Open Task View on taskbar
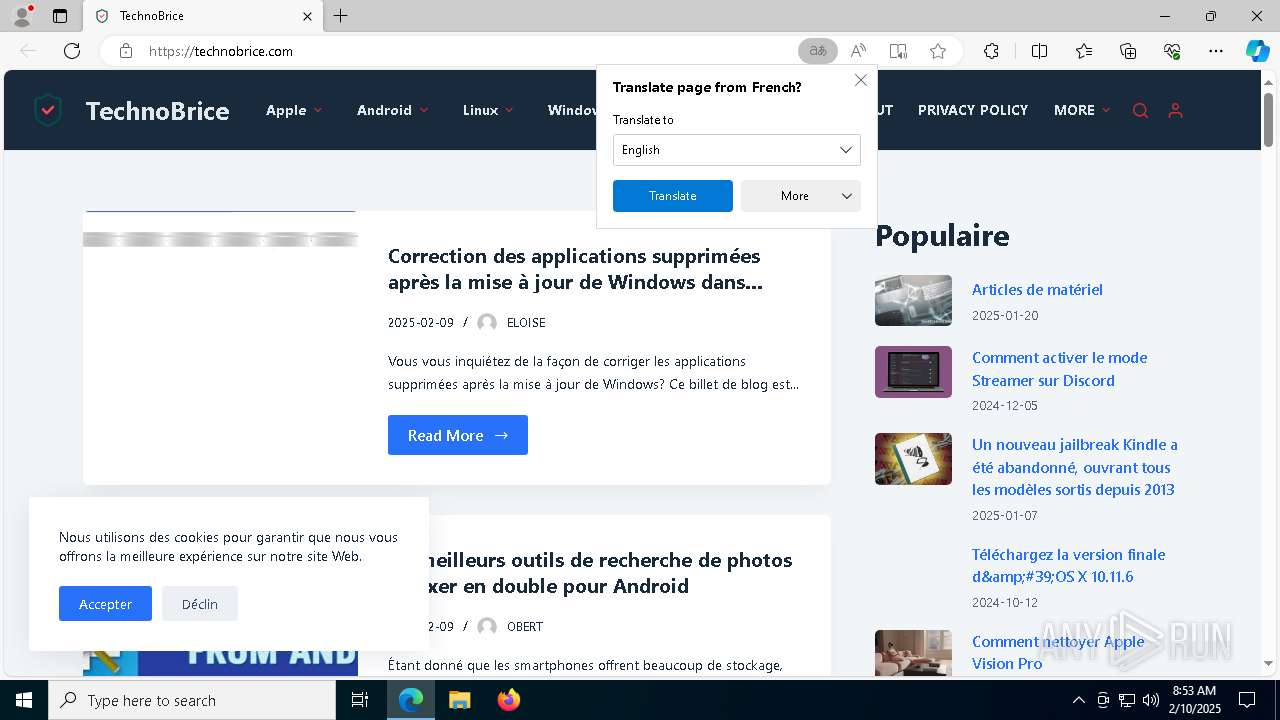1280x720 pixels. click(360, 700)
